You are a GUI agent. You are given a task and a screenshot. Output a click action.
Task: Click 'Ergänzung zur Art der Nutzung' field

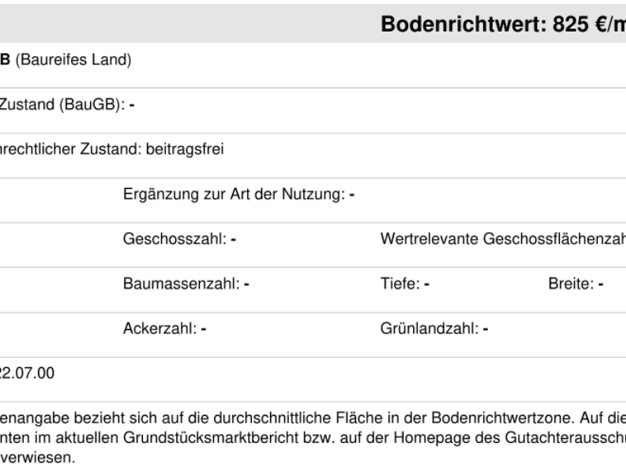point(239,194)
